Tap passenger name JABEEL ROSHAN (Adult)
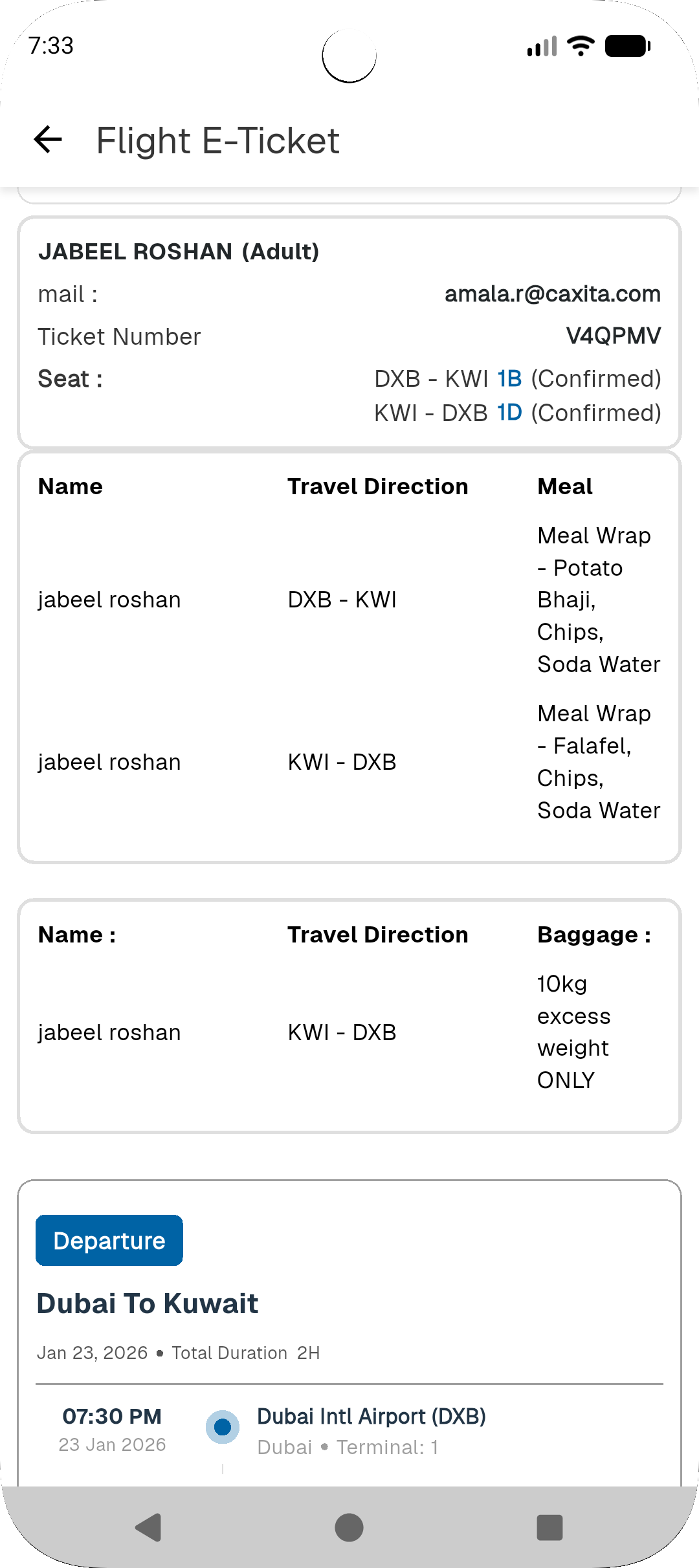This screenshot has height=1568, width=699. point(179,252)
